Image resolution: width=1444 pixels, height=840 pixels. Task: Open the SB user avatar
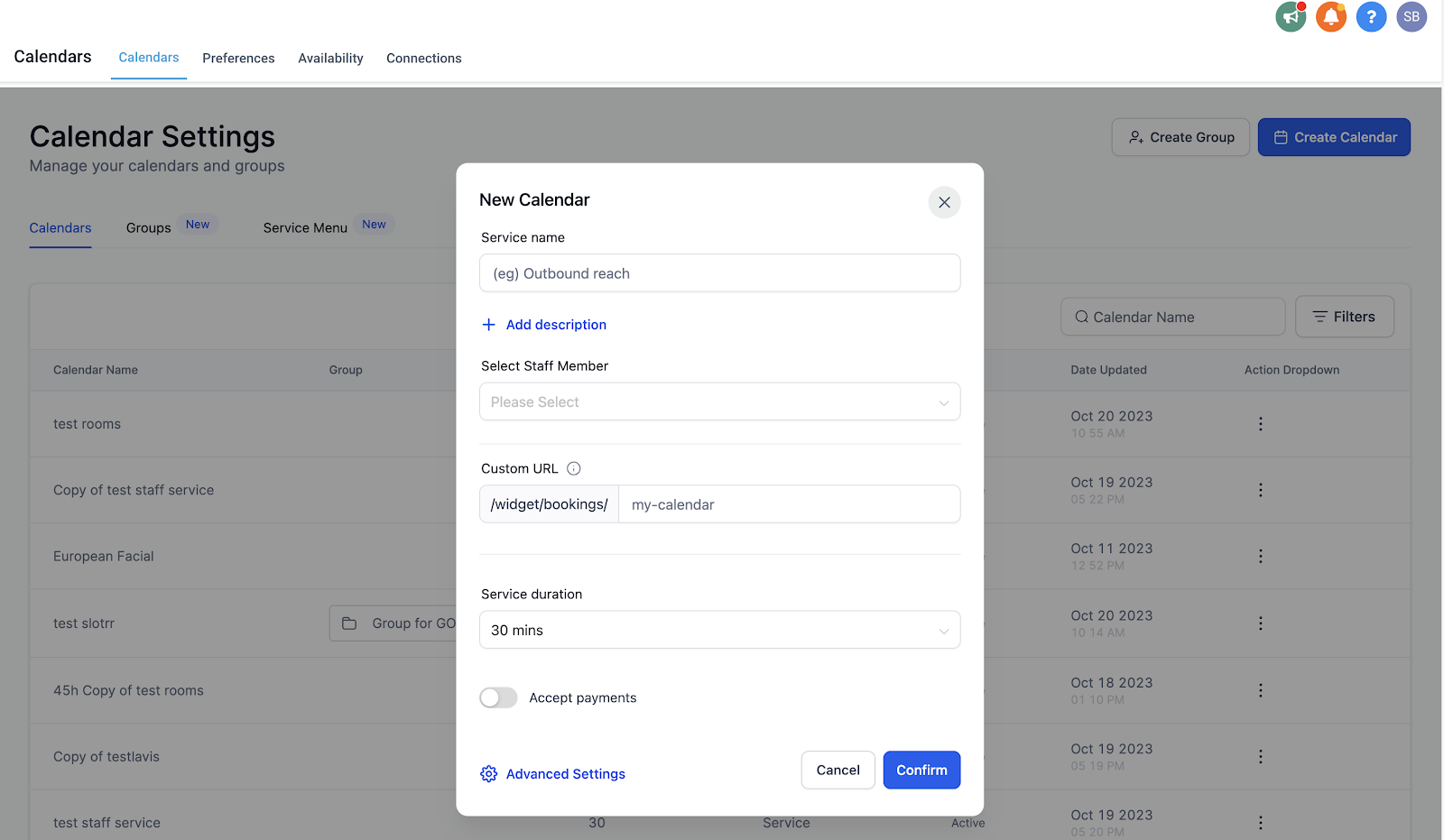coord(1412,16)
